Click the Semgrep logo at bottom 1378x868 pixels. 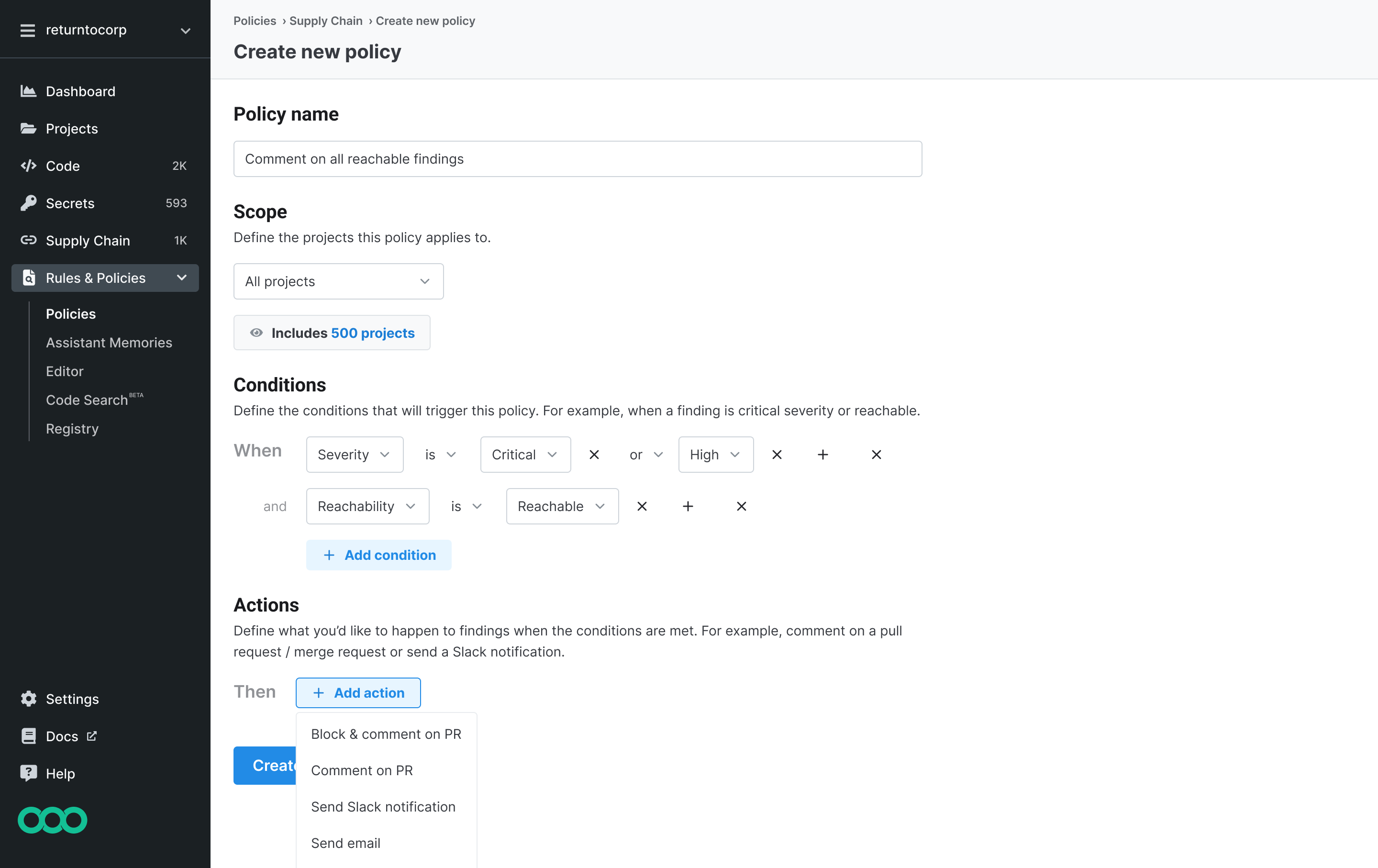[52, 820]
